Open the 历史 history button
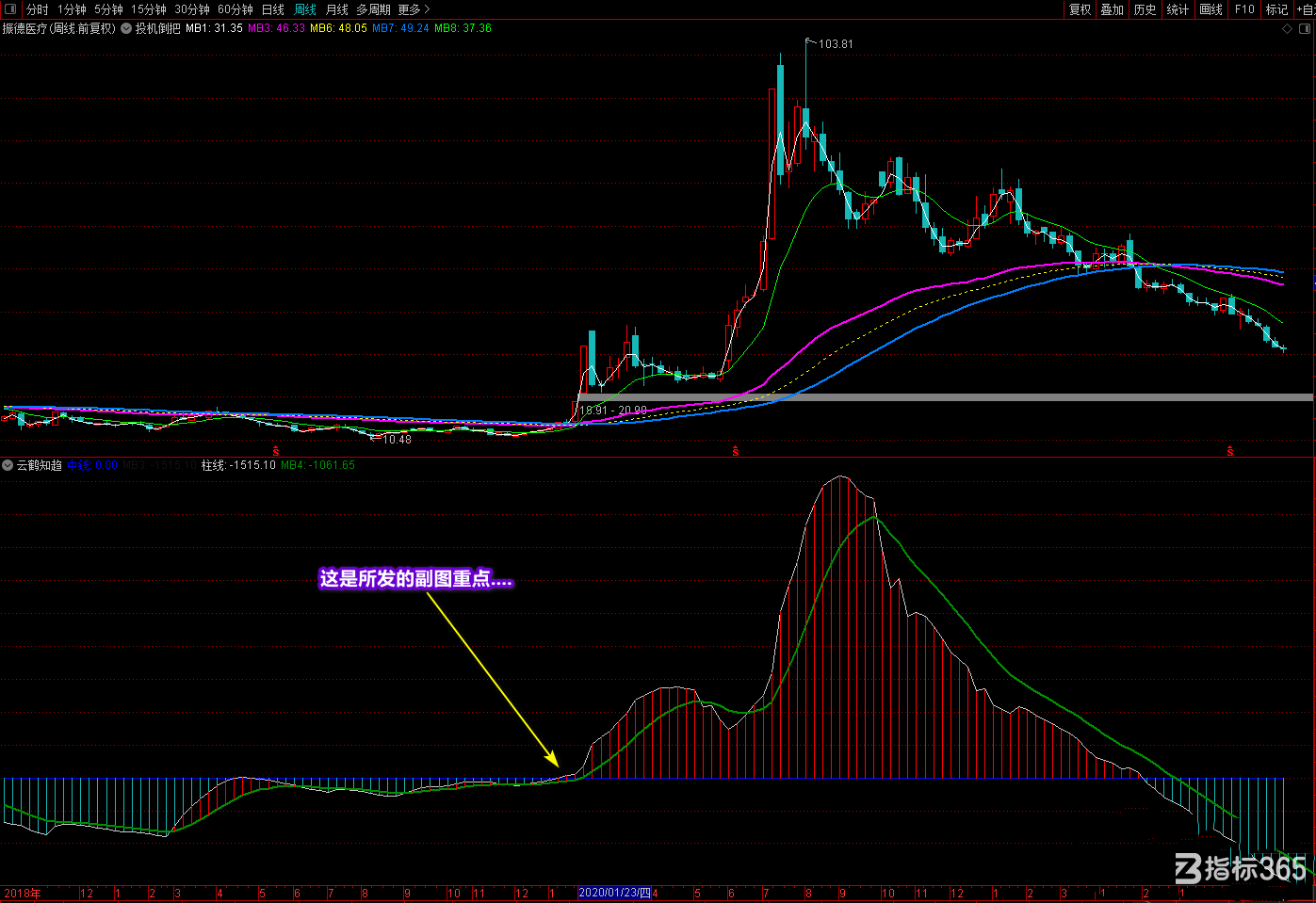The width and height of the screenshot is (1316, 903). [1145, 9]
